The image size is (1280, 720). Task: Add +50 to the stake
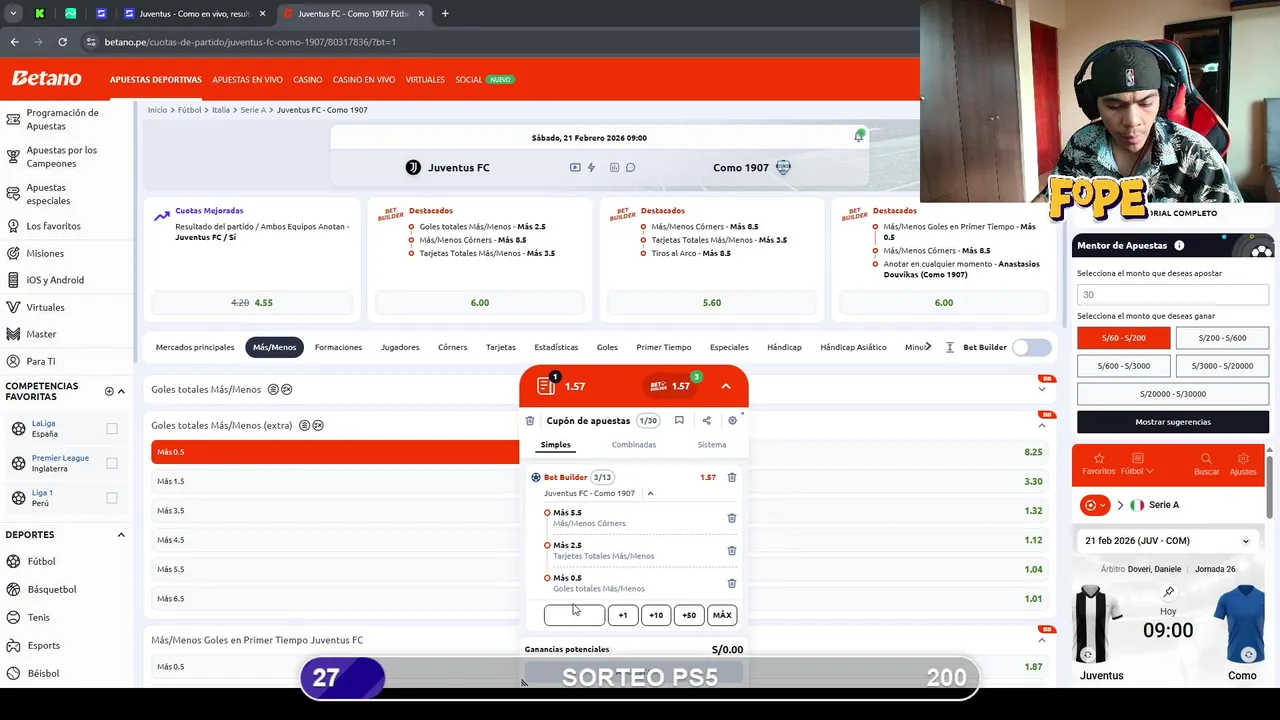click(x=689, y=615)
